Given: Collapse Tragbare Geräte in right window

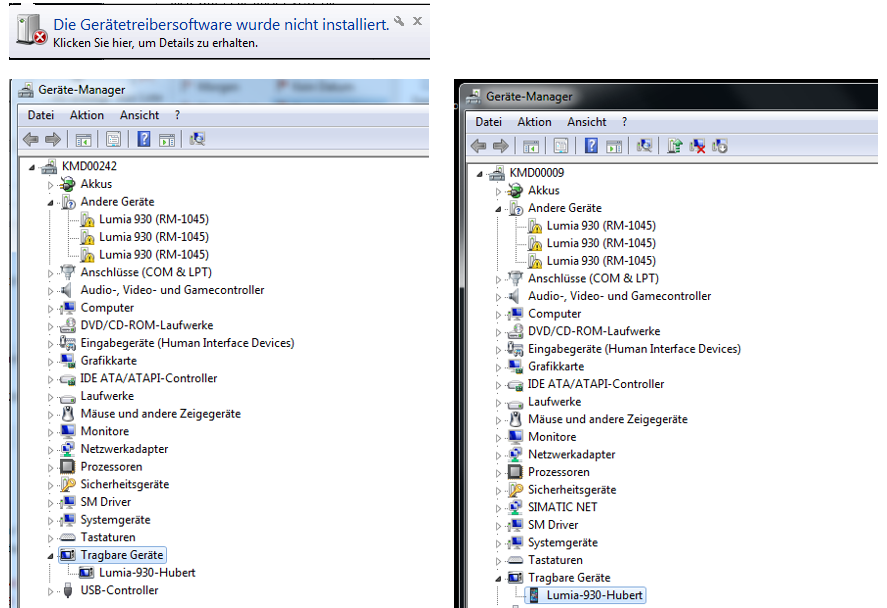Looking at the screenshot, I should pos(498,579).
